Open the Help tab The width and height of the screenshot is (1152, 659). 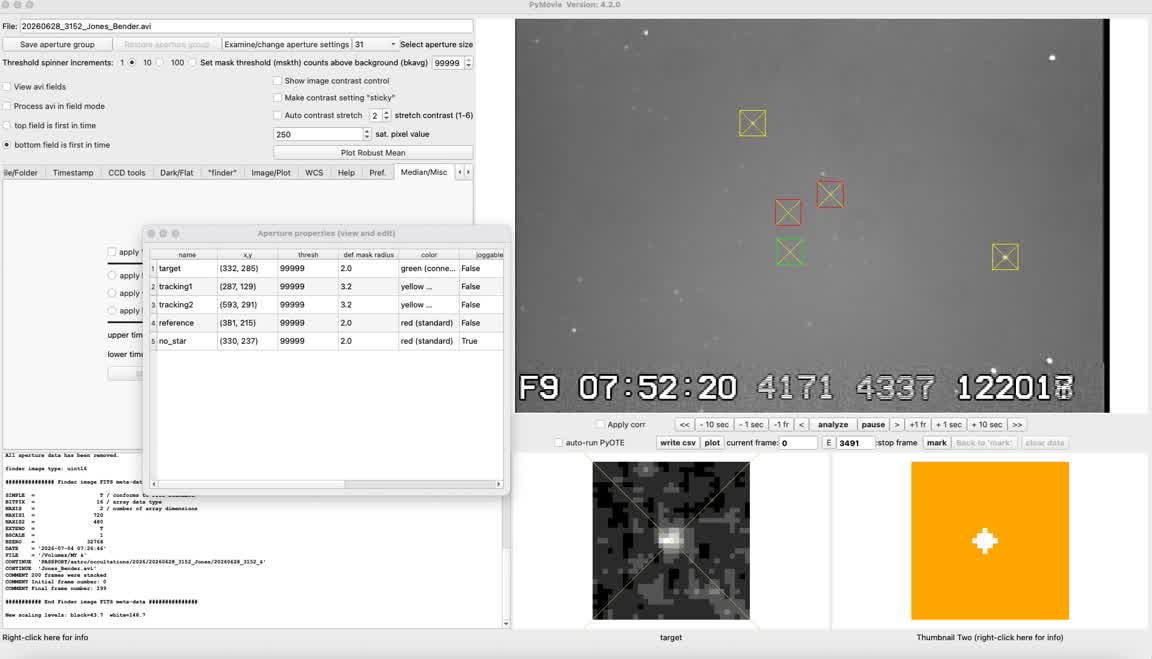coord(346,173)
